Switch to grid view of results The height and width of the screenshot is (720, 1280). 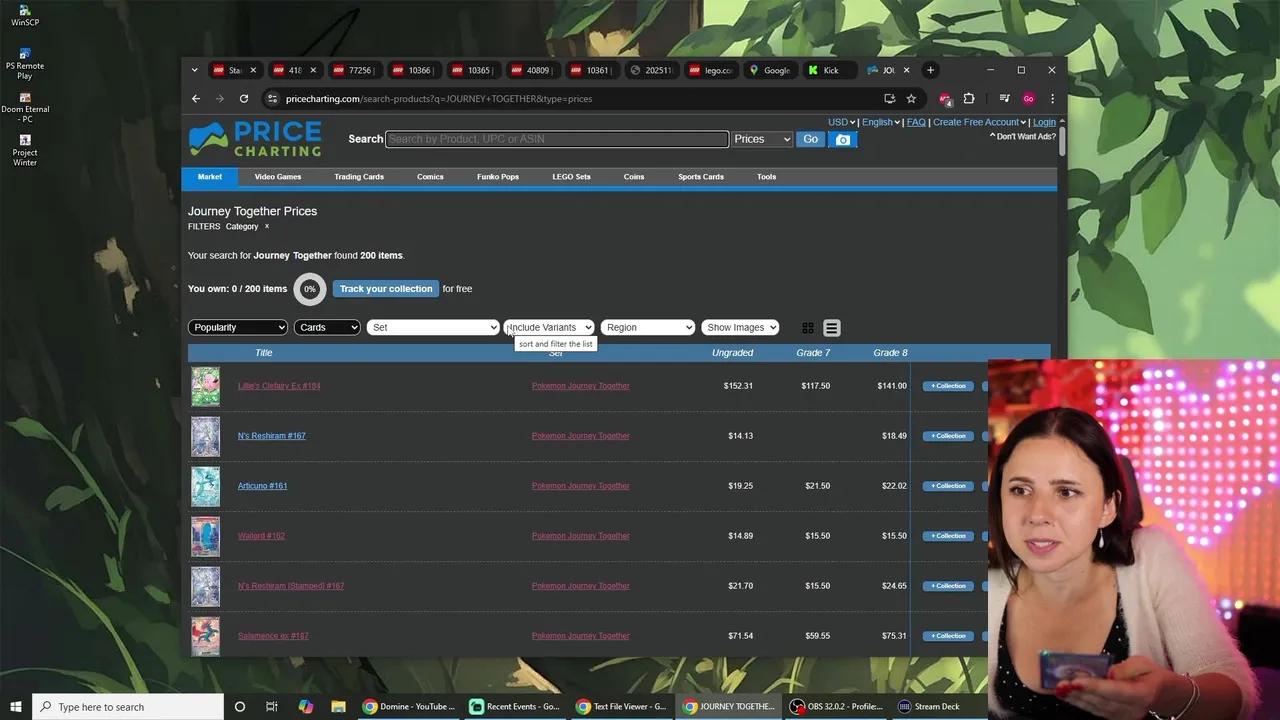(x=807, y=327)
